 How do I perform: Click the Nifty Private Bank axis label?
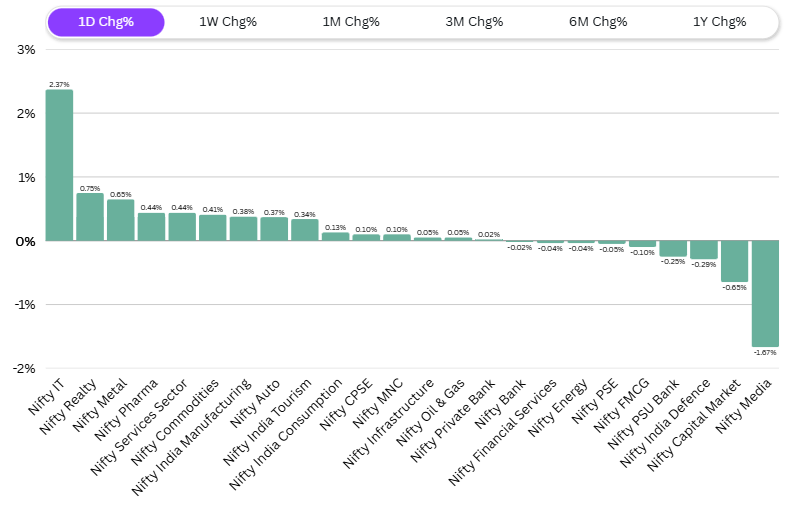pos(452,421)
